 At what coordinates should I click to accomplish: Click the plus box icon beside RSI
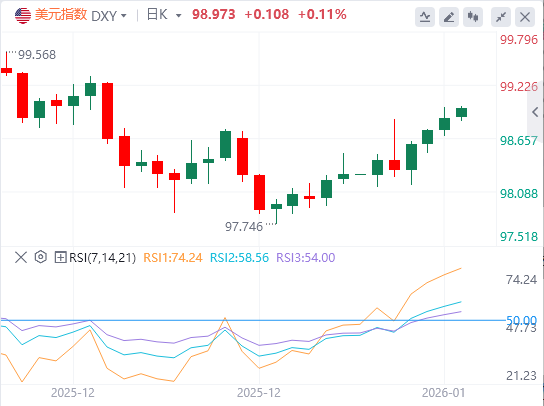coord(60,257)
